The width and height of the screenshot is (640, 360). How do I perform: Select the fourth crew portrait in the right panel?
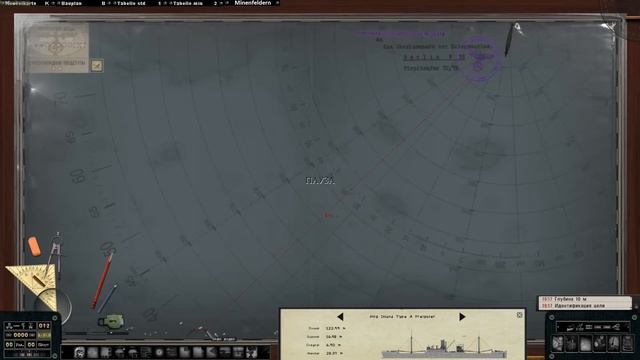600,344
